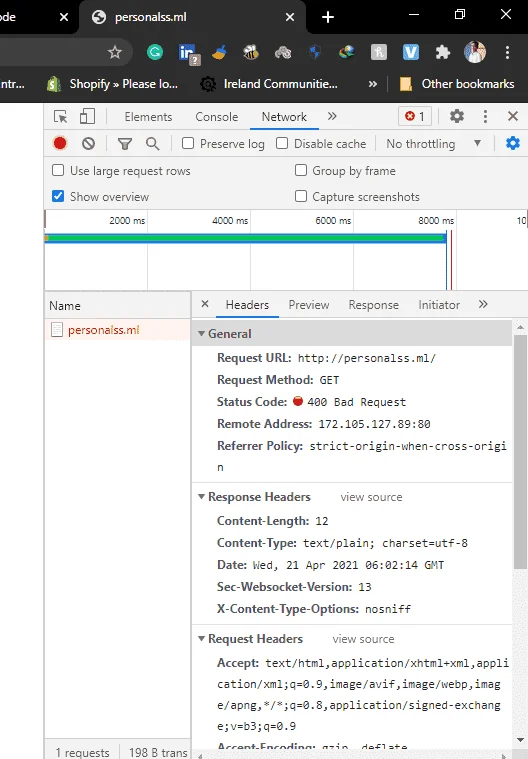
Task: Open the Chrome profile avatar
Action: point(475,52)
